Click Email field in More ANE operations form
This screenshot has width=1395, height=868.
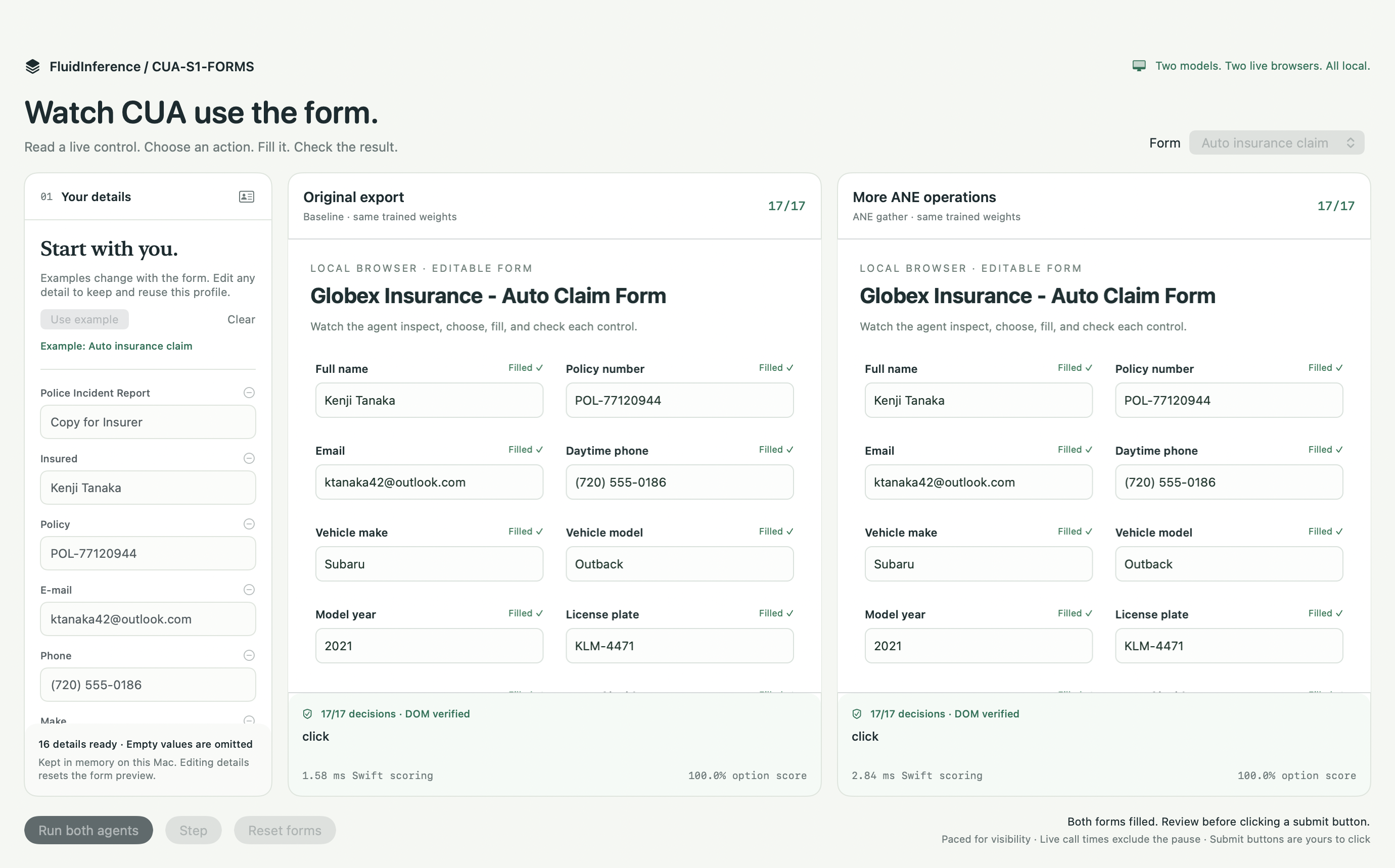(979, 482)
